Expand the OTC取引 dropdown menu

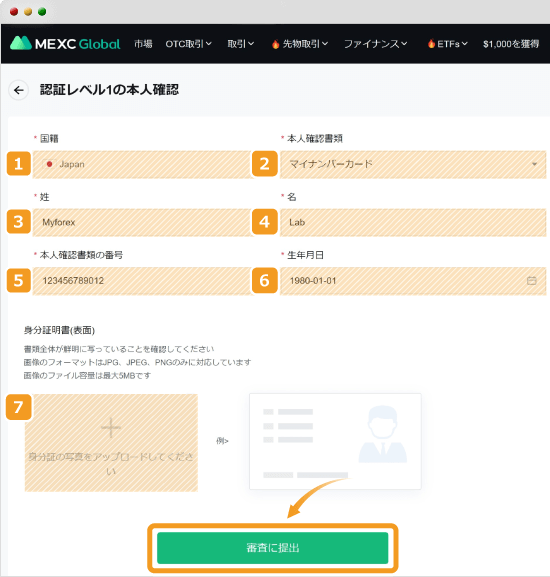(188, 44)
